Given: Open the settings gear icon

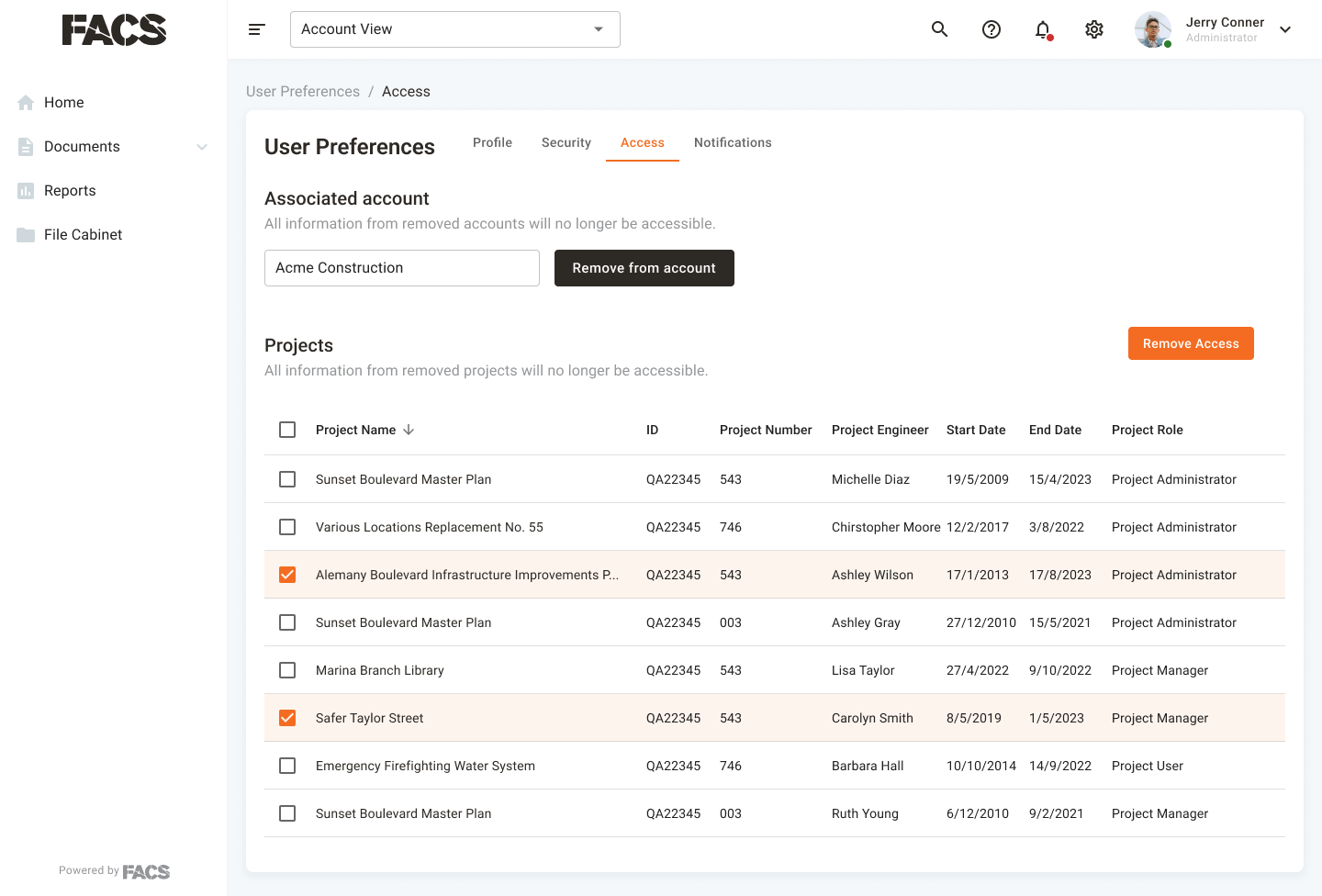Looking at the screenshot, I should pos(1094,29).
